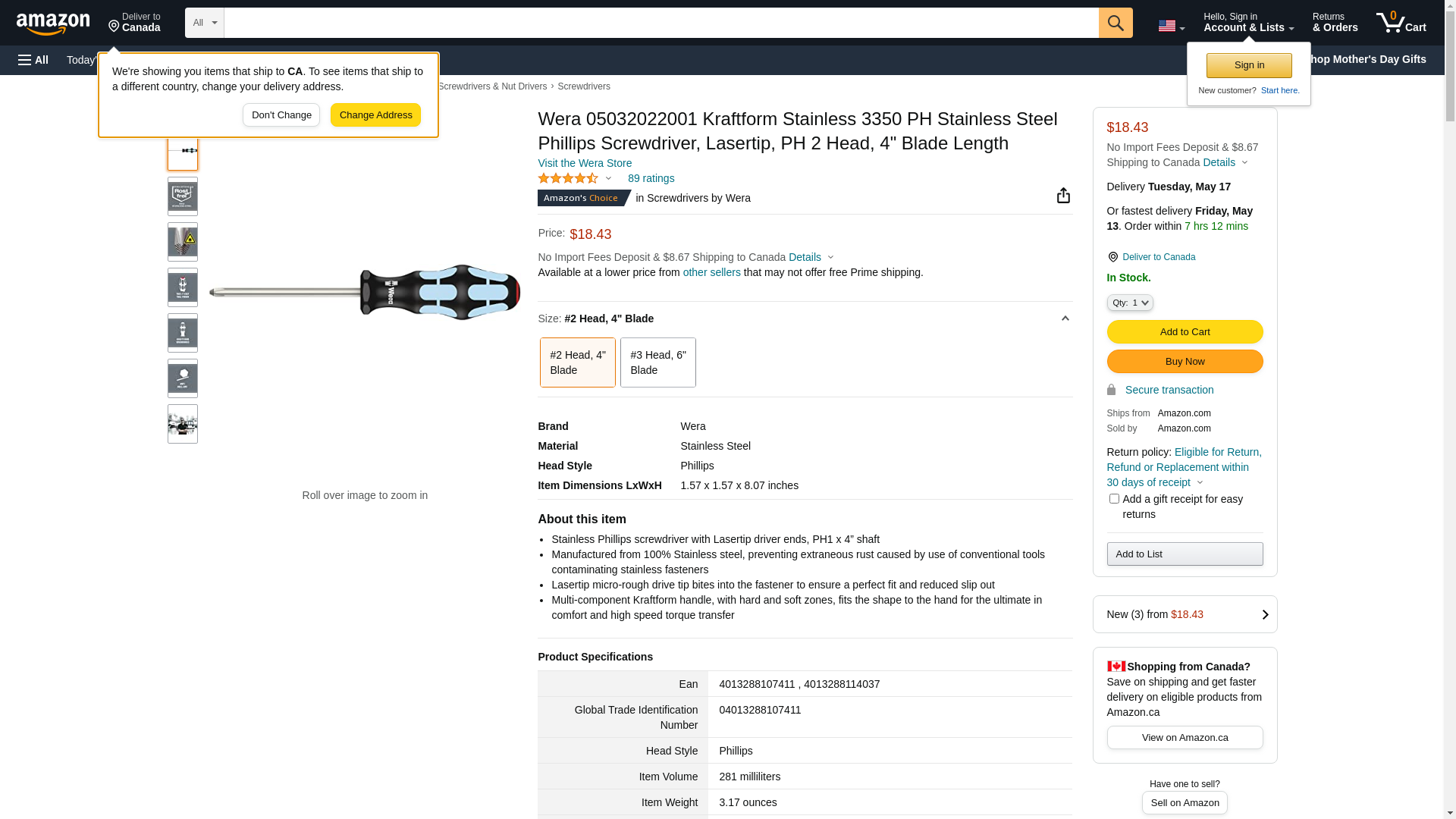Click the star rating icons
This screenshot has height=819, width=1456.
[x=568, y=179]
